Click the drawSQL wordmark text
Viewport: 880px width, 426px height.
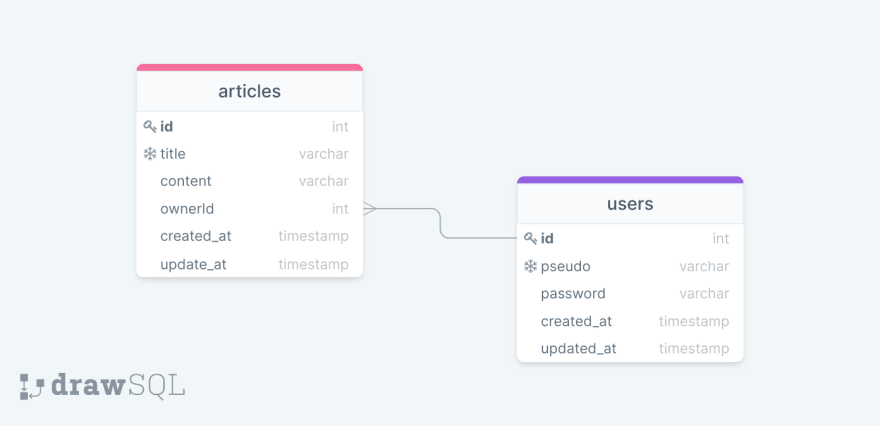tap(118, 386)
